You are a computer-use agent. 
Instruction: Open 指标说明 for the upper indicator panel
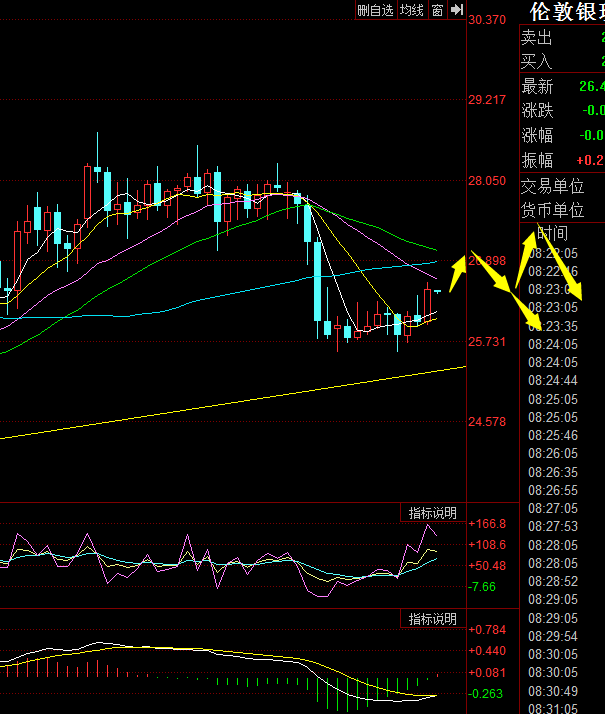pos(433,513)
